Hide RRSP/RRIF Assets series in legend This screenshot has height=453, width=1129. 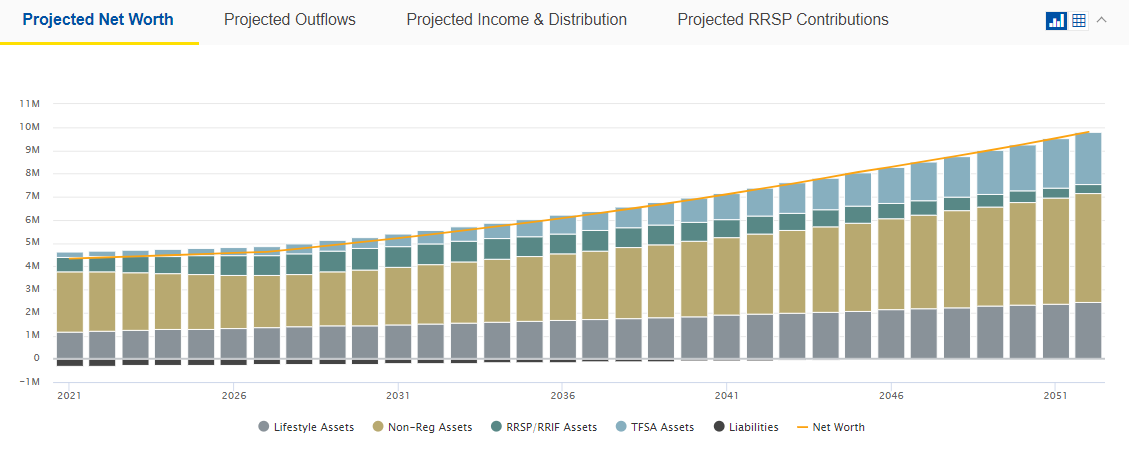pyautogui.click(x=547, y=427)
